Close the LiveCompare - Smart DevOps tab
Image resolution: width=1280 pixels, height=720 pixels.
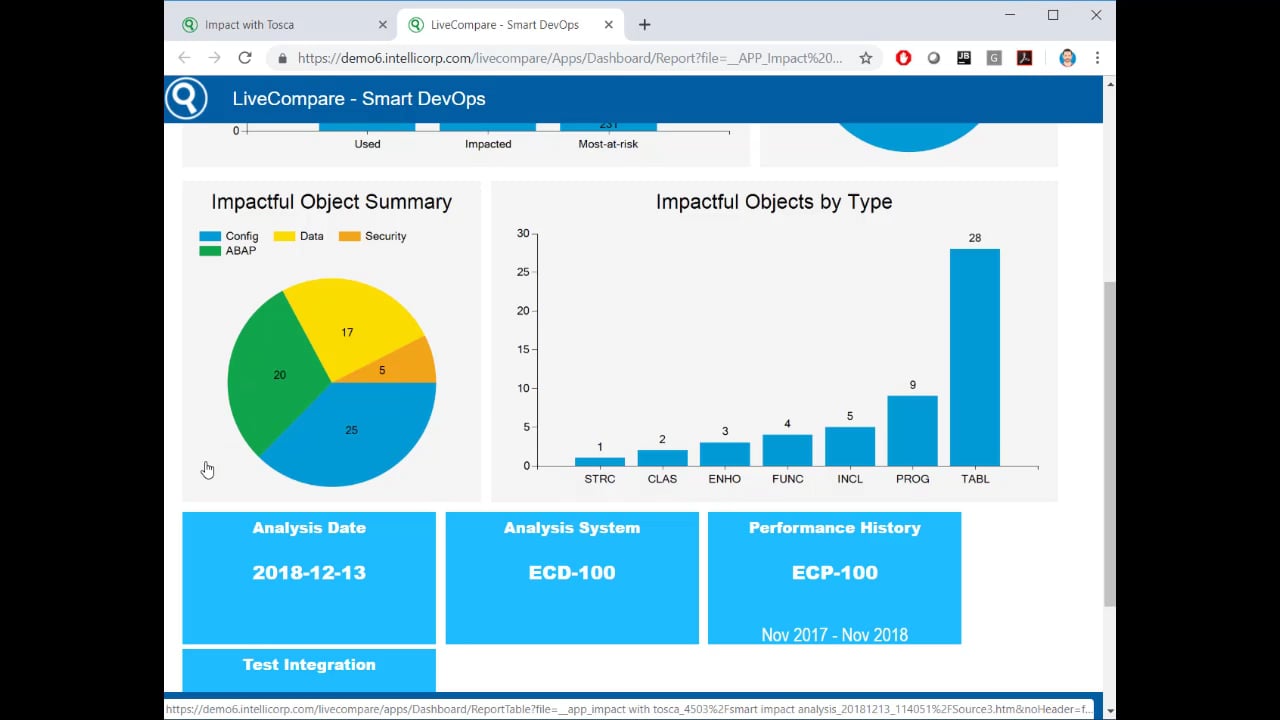click(x=608, y=25)
